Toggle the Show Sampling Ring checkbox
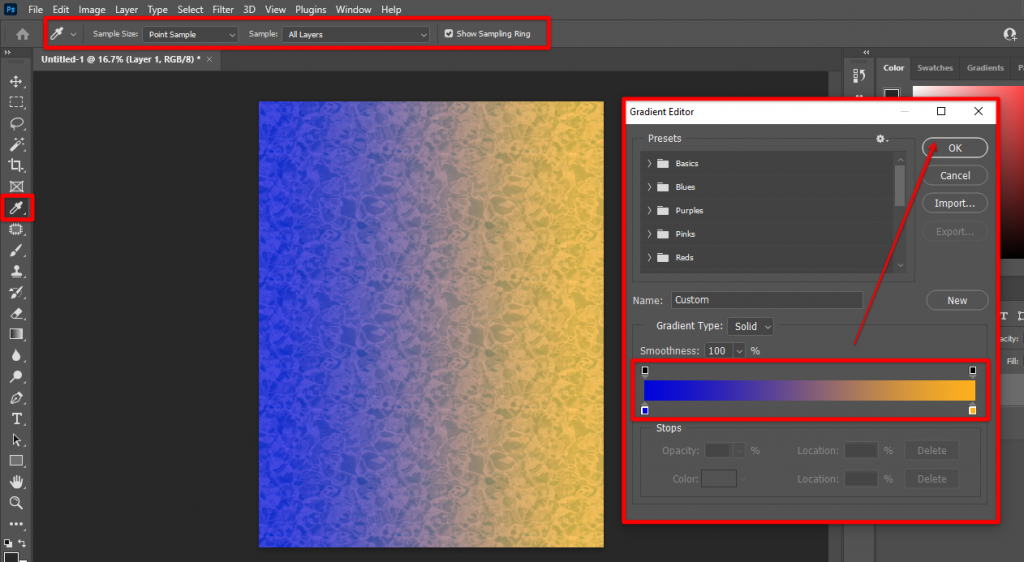Screen dimensions: 1024x562 449,34
